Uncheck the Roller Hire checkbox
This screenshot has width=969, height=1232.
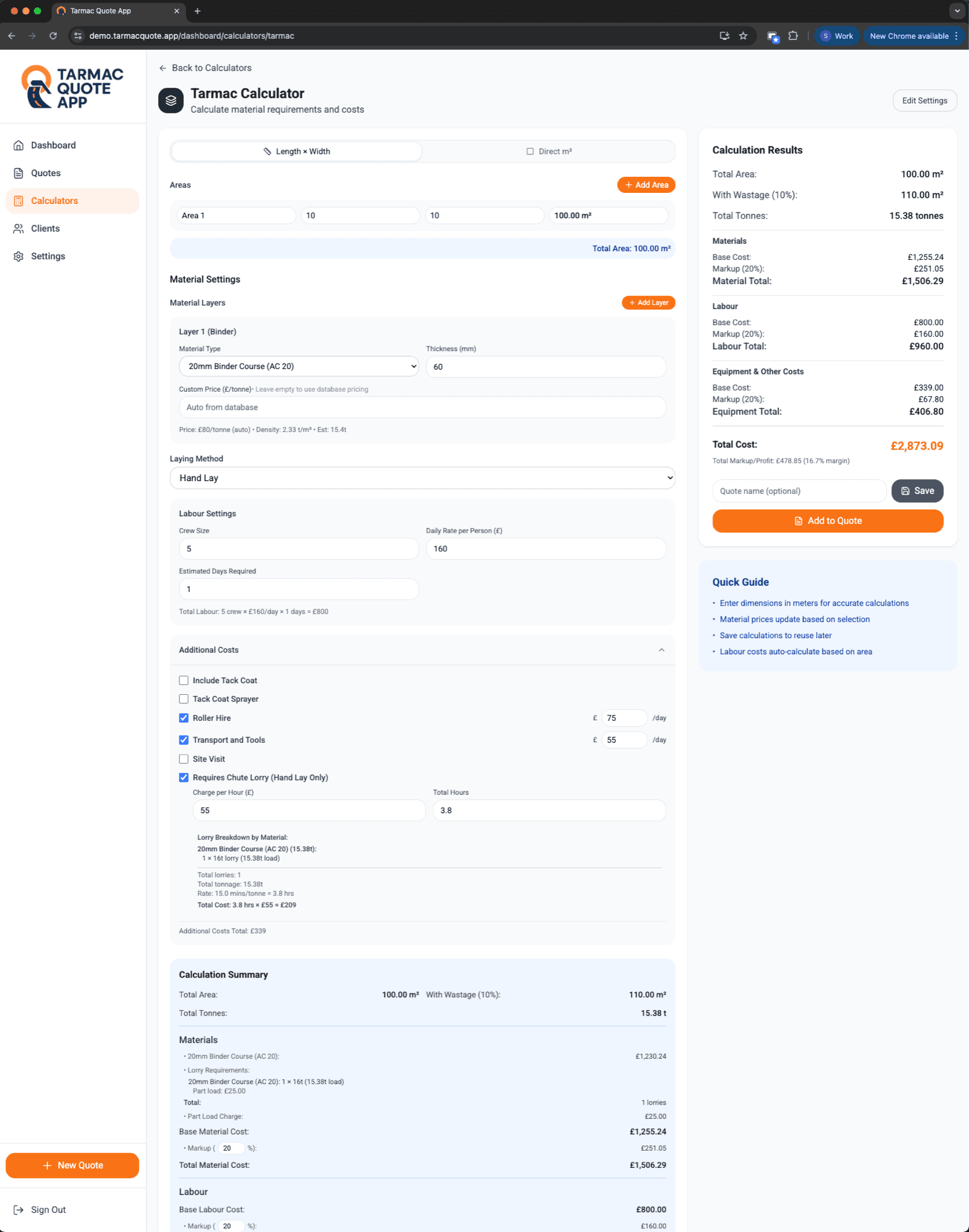click(x=184, y=718)
